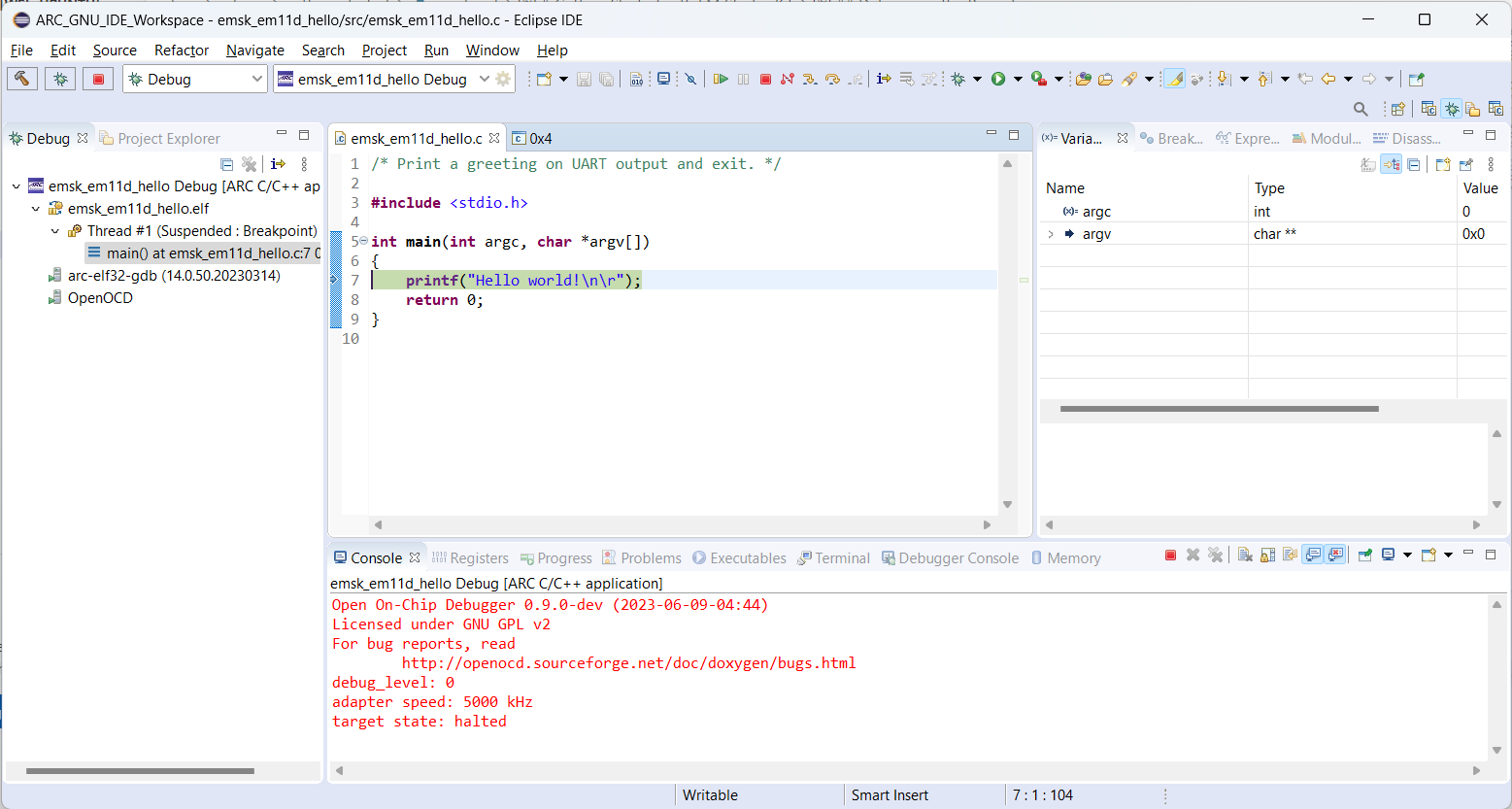The image size is (1512, 809).
Task: Click the Debug bug launch button
Action: [x=60, y=79]
